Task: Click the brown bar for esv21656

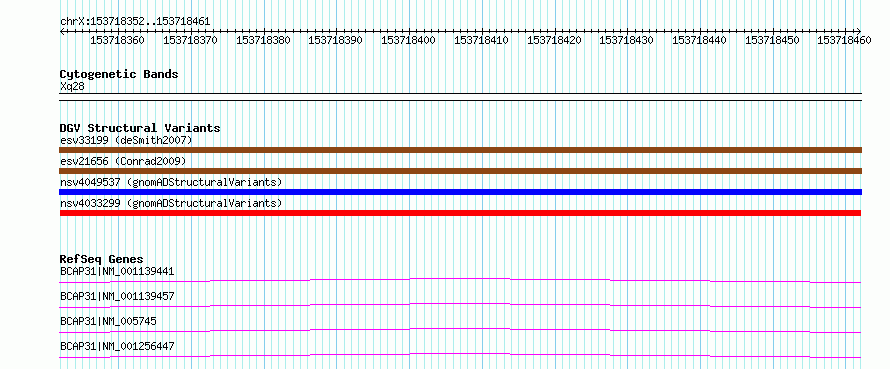Action: pyautogui.click(x=460, y=171)
